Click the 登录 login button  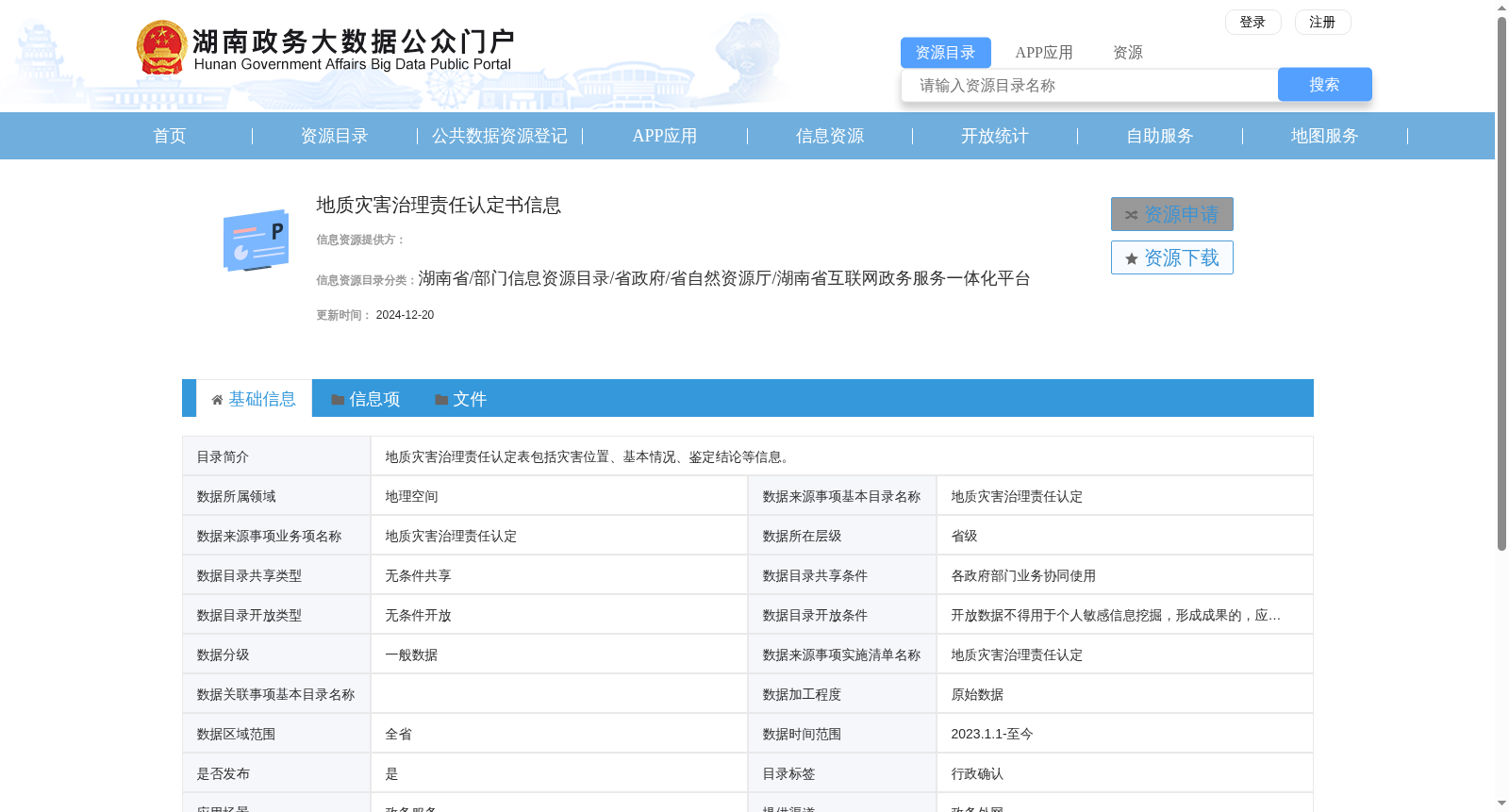1252,22
